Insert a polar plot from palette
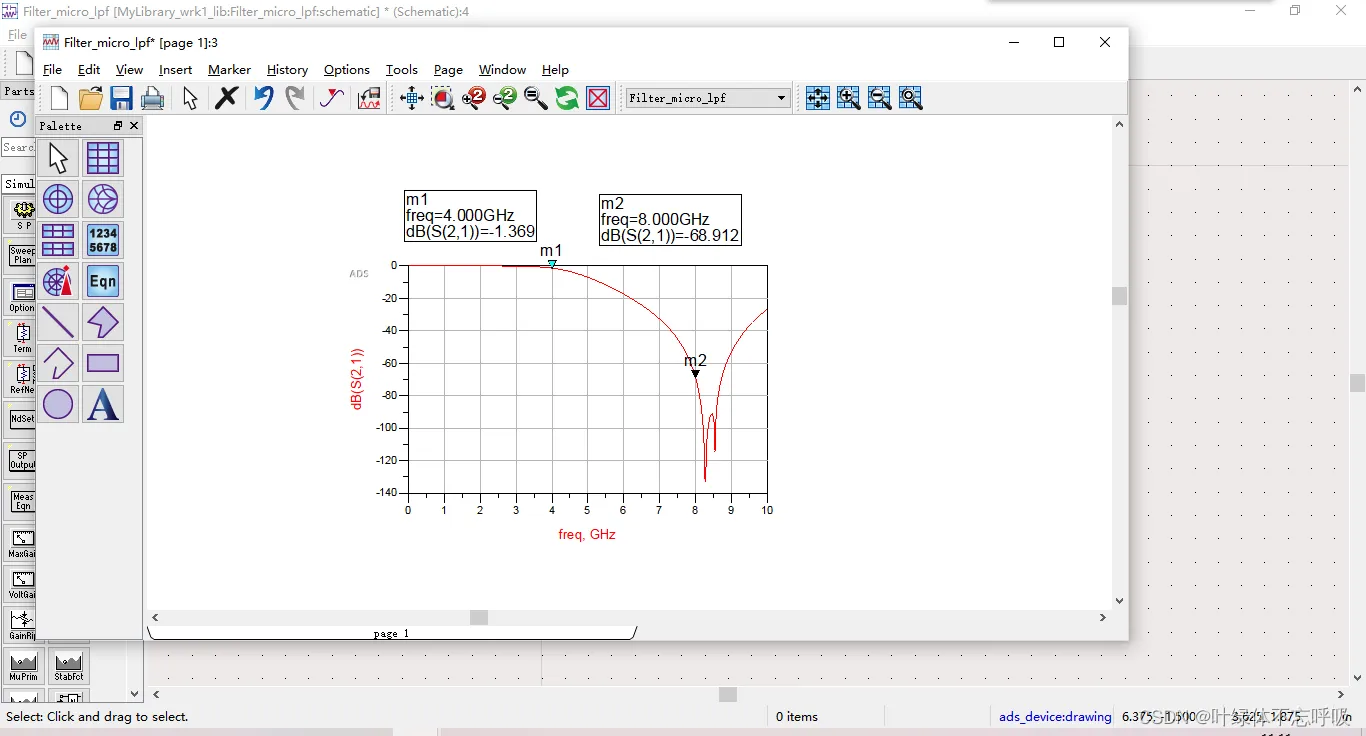This screenshot has width=1366, height=736. [58, 199]
